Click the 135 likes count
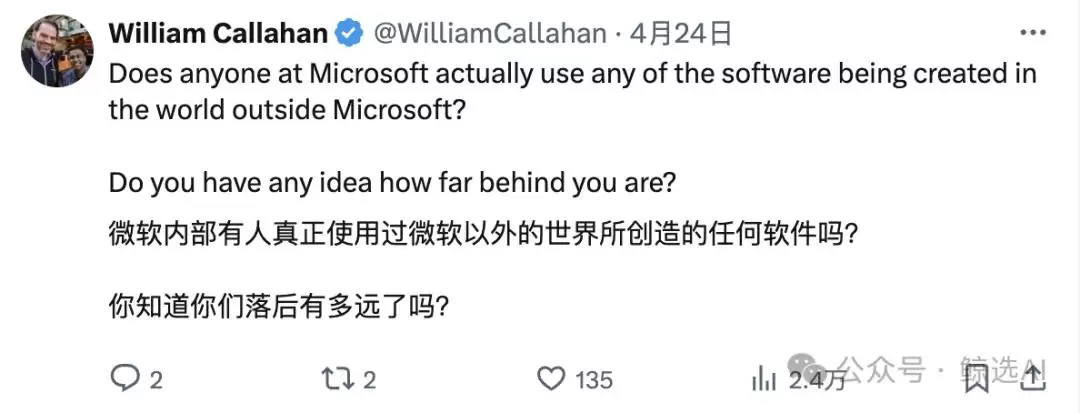Screen dimensions: 1080x413 [x=594, y=380]
